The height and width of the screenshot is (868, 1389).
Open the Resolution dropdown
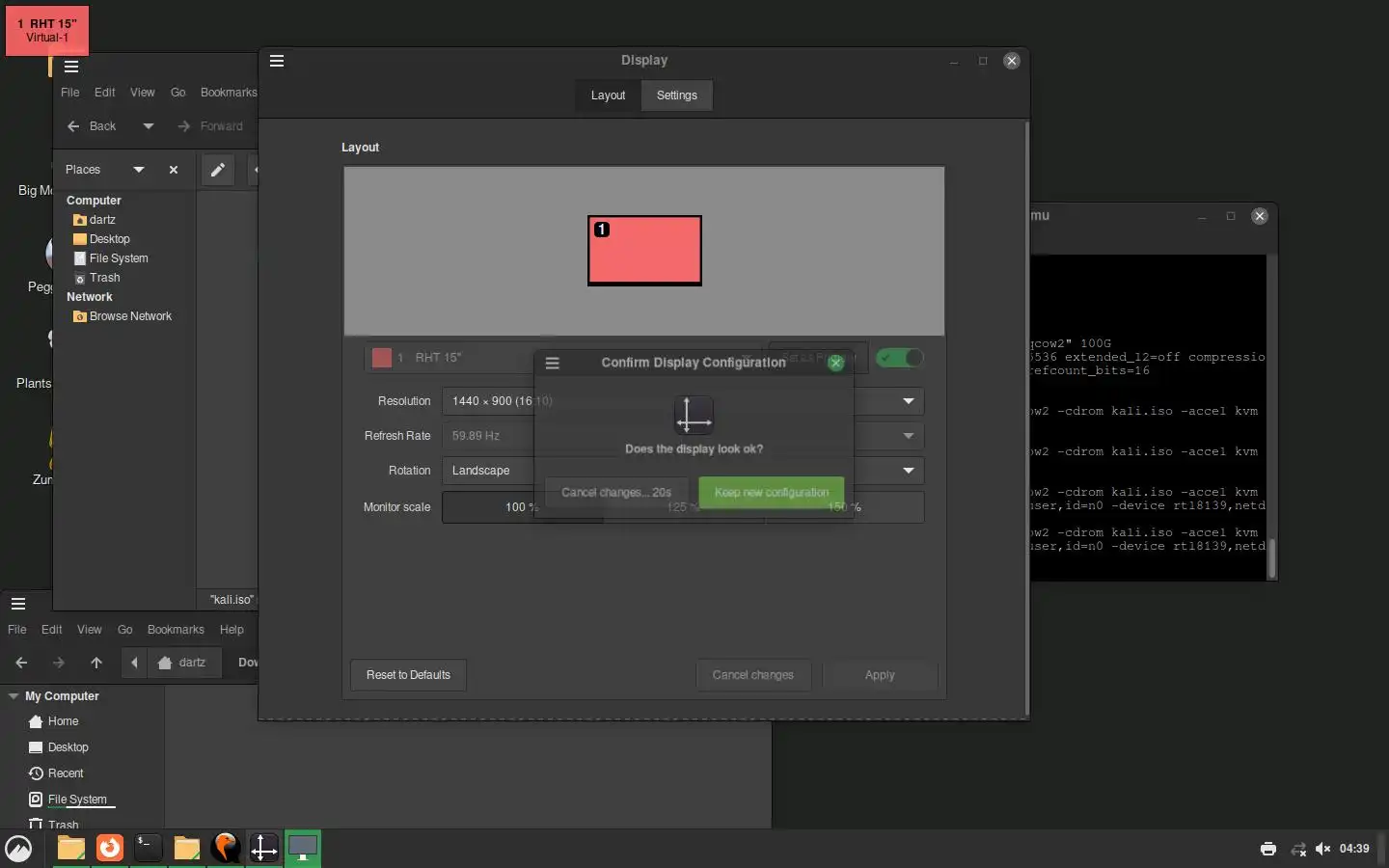click(x=683, y=401)
